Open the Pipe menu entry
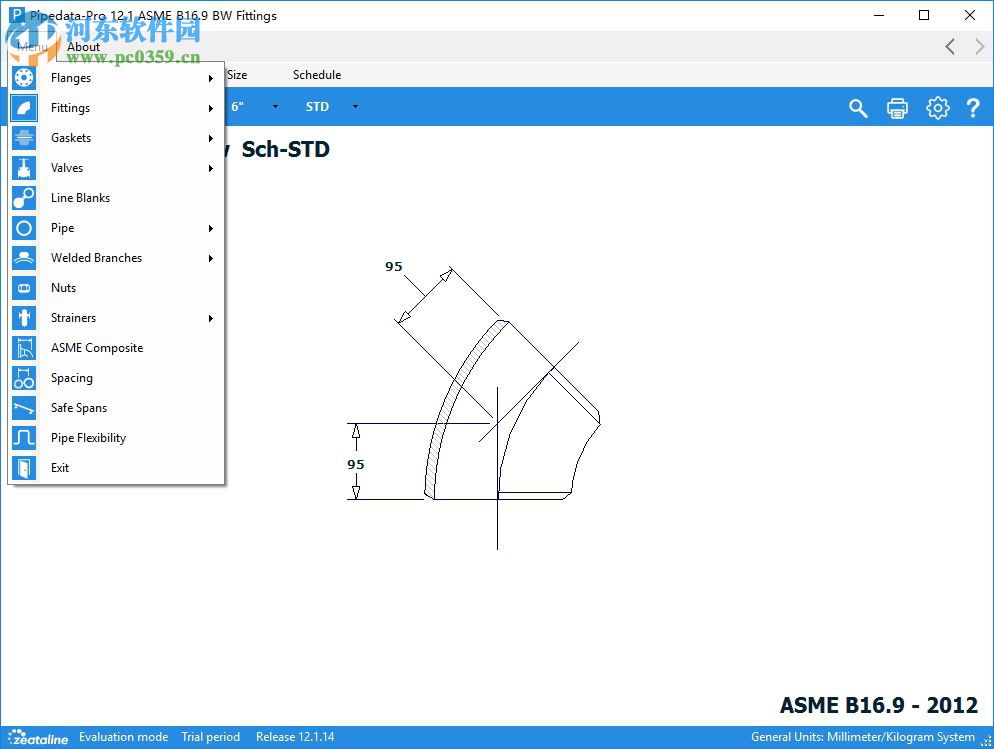The height and width of the screenshot is (749, 994). [117, 227]
